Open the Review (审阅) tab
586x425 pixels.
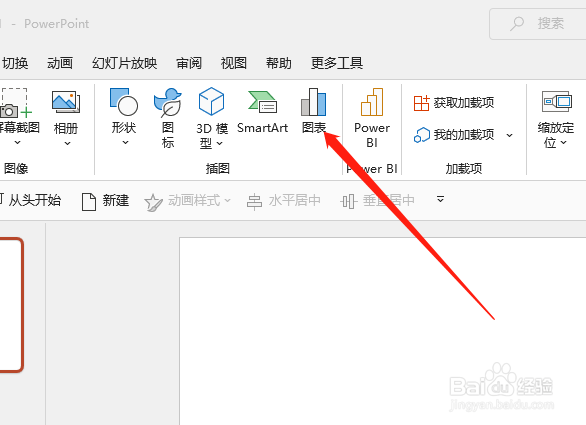click(189, 63)
